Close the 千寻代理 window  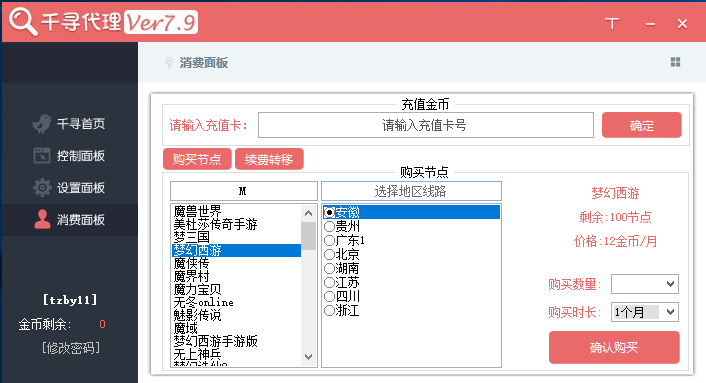click(x=683, y=23)
